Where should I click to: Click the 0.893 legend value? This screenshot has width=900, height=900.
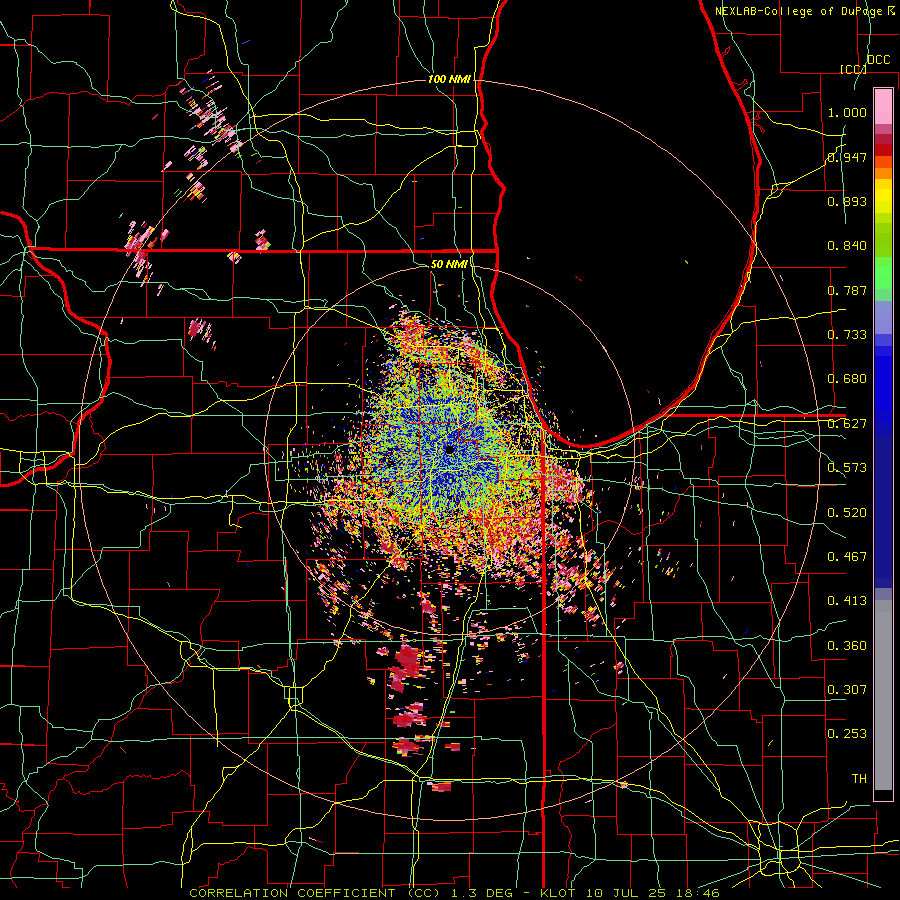point(847,201)
